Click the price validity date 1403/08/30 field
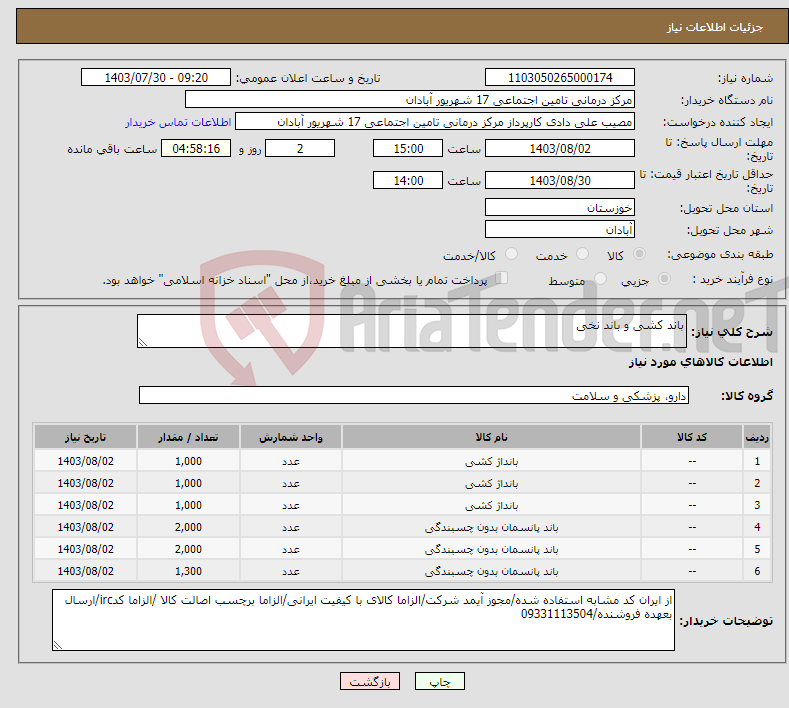This screenshot has width=789, height=708. coord(560,180)
